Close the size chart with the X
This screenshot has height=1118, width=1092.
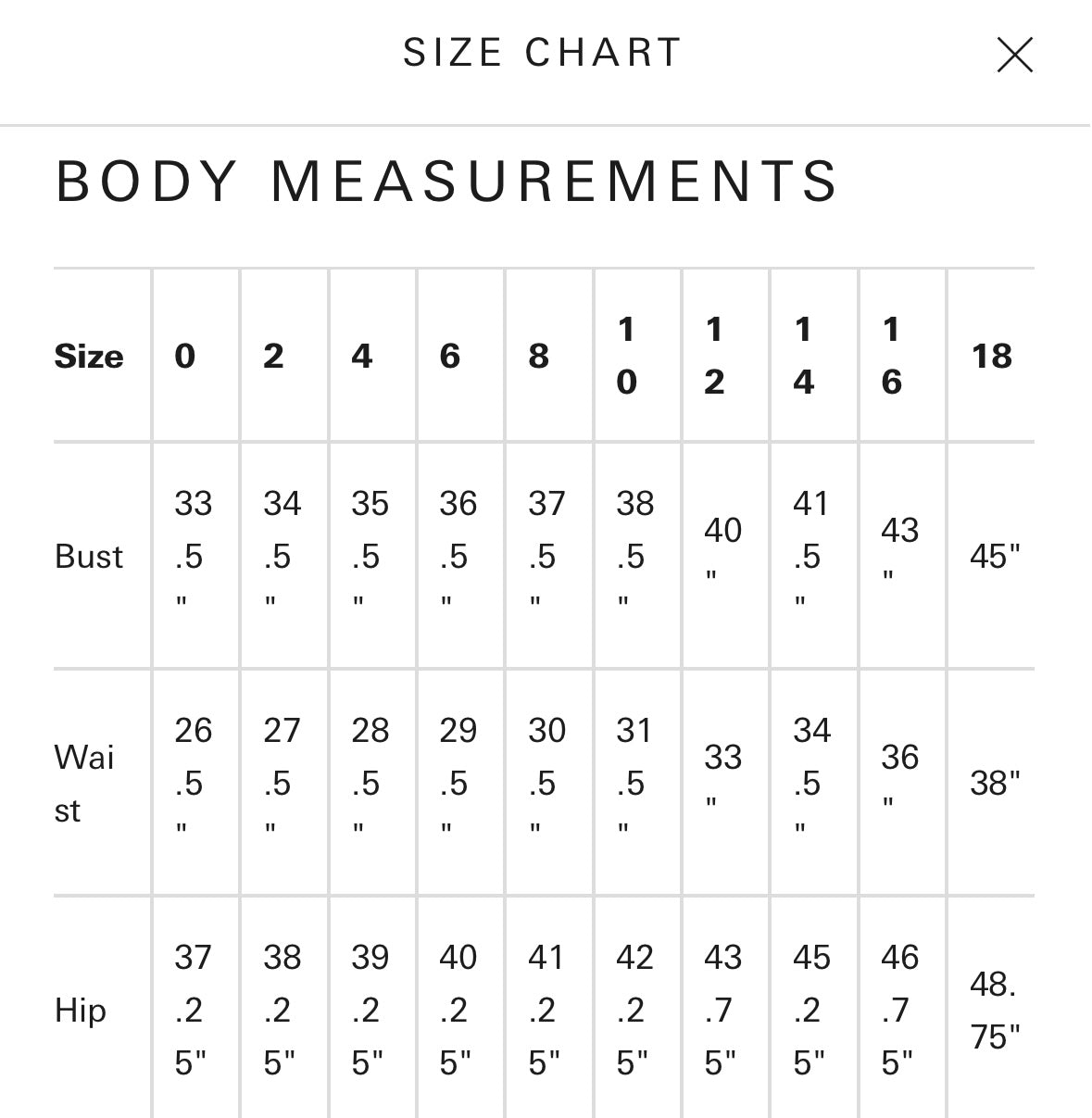click(1014, 55)
